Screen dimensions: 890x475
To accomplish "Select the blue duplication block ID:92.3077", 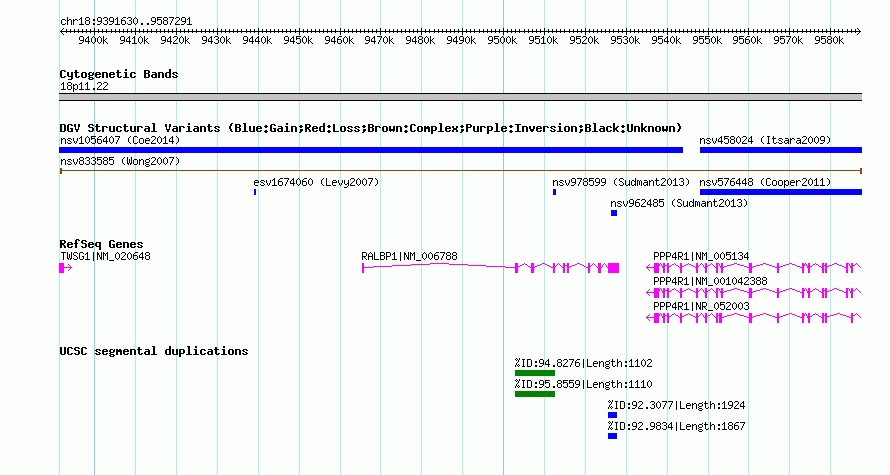I will 612,415.
